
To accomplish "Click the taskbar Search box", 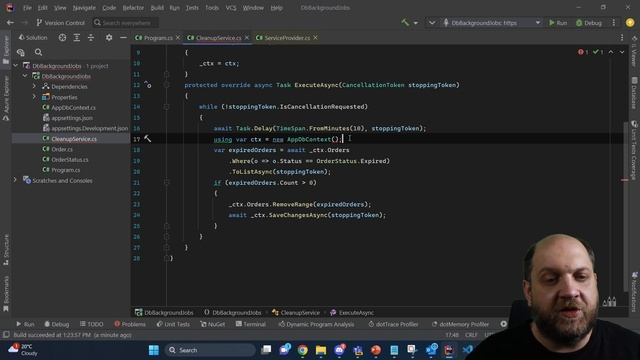I will (x=210, y=350).
